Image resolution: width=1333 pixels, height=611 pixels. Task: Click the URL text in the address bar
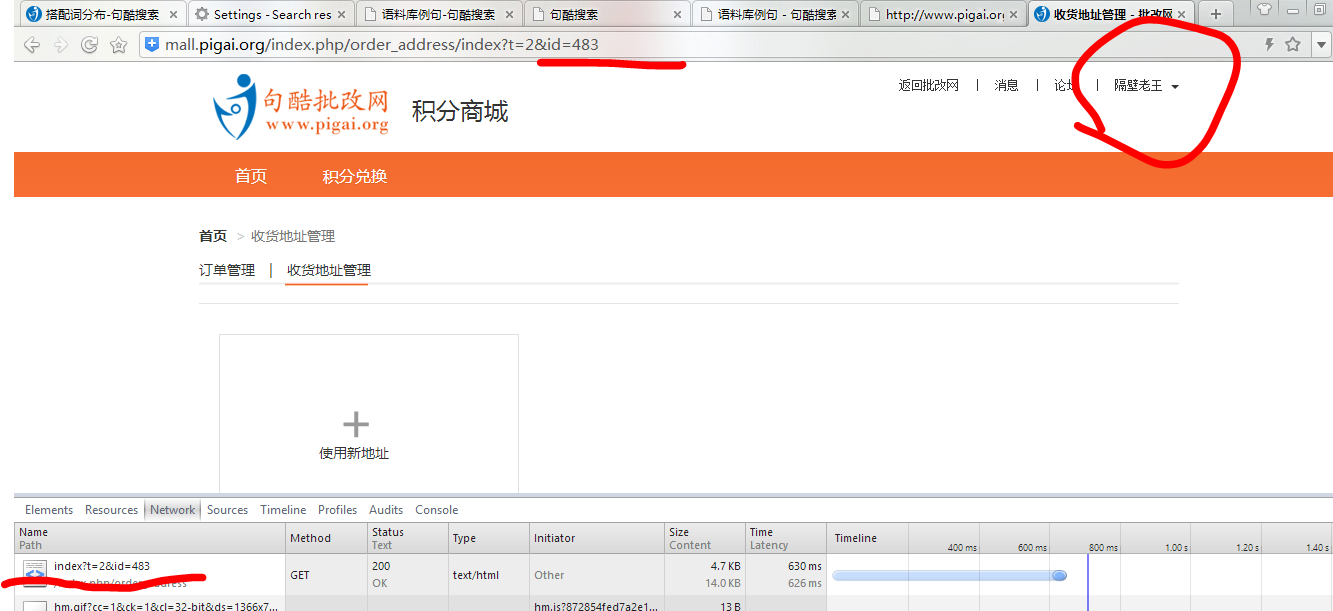(382, 44)
